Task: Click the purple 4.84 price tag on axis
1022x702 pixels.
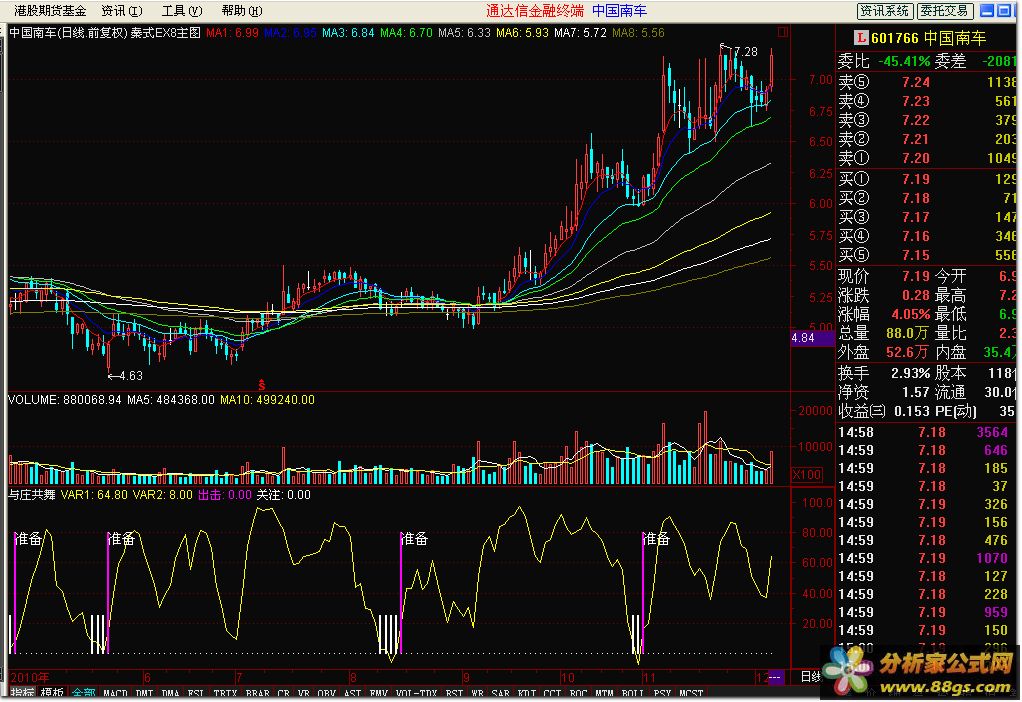Action: pos(812,338)
